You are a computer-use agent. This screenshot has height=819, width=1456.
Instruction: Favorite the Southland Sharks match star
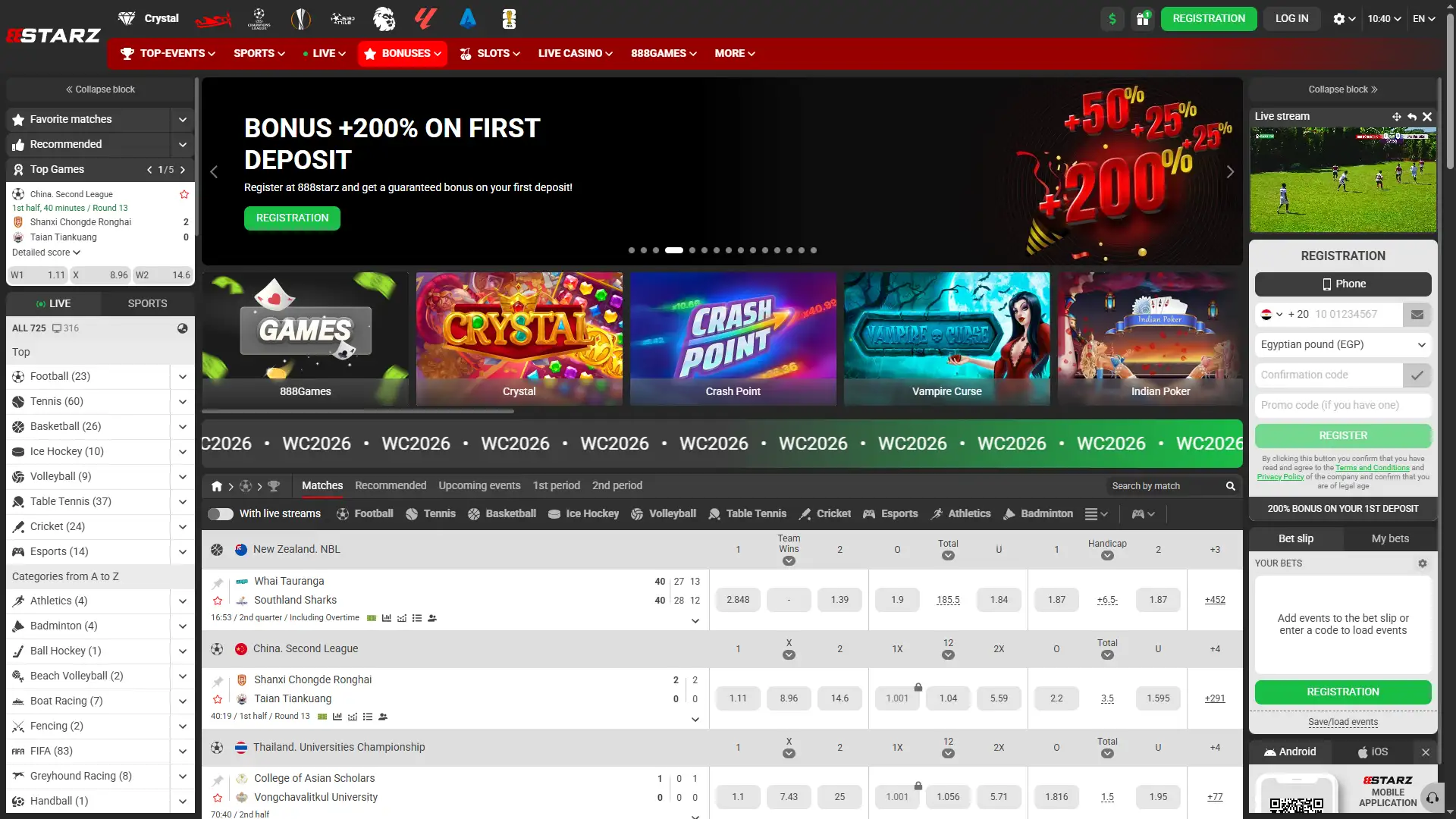tap(218, 601)
